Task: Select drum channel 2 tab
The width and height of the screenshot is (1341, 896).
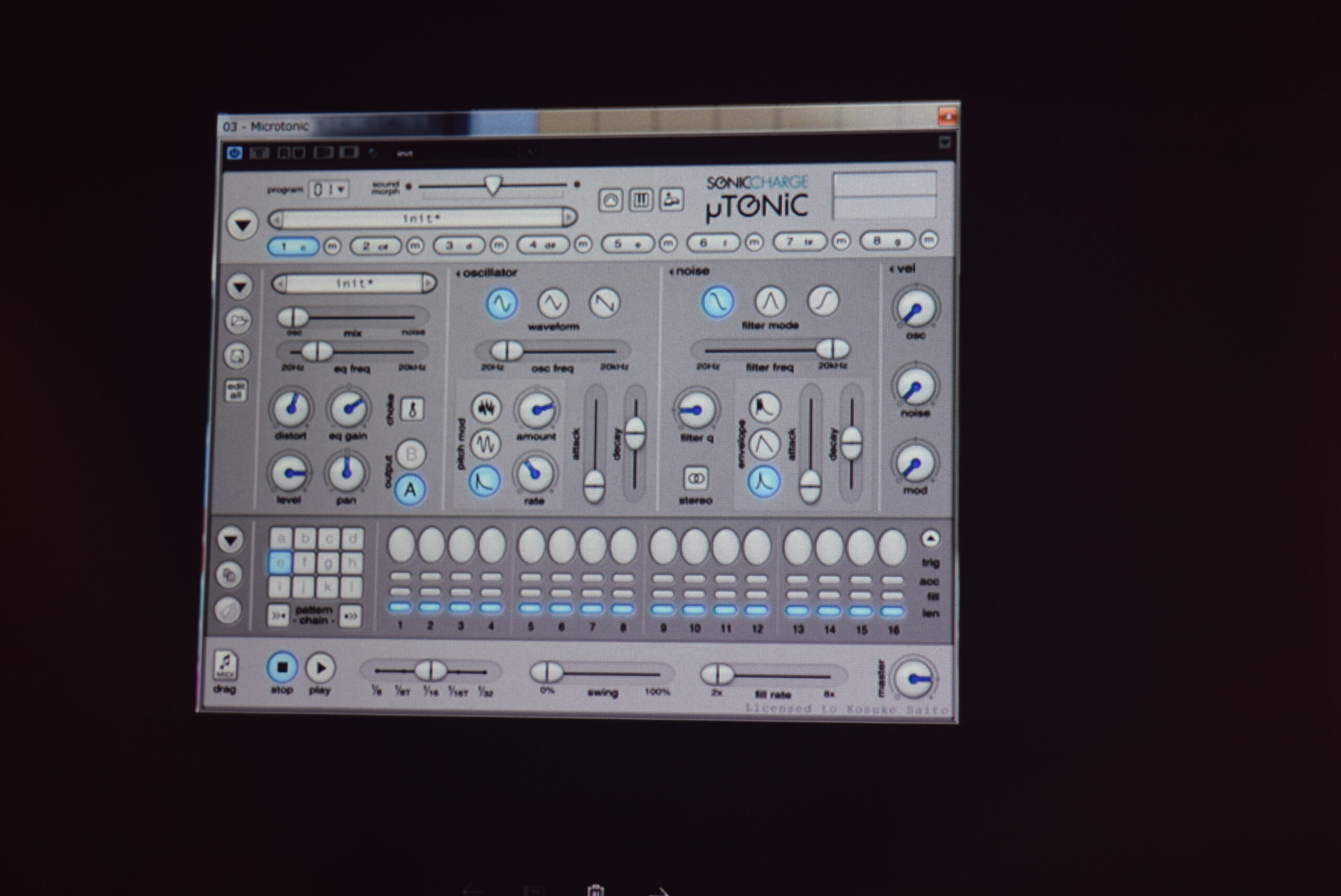Action: (376, 246)
